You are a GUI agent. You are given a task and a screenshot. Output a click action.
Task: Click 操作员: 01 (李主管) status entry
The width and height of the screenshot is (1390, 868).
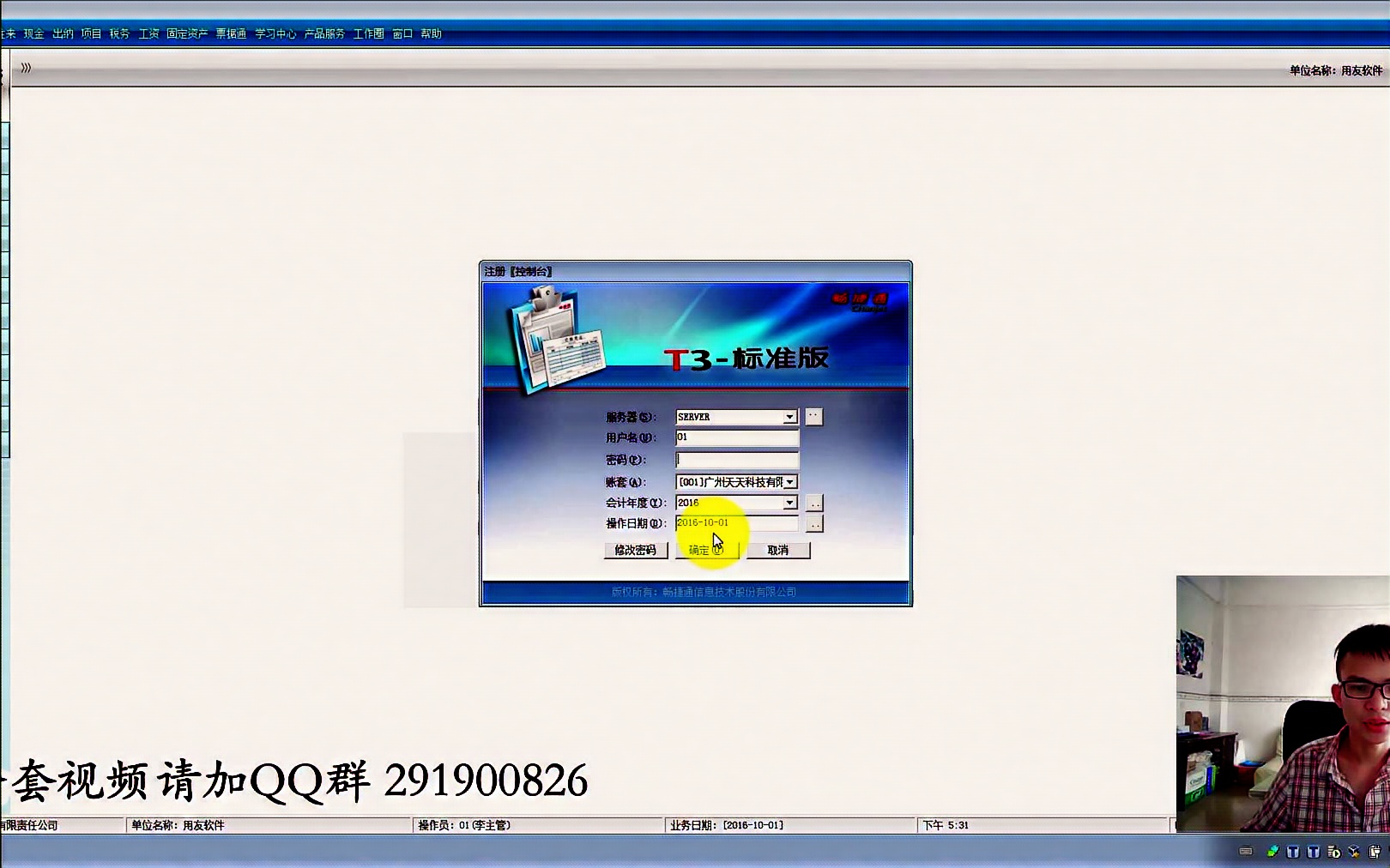pyautogui.click(x=464, y=825)
